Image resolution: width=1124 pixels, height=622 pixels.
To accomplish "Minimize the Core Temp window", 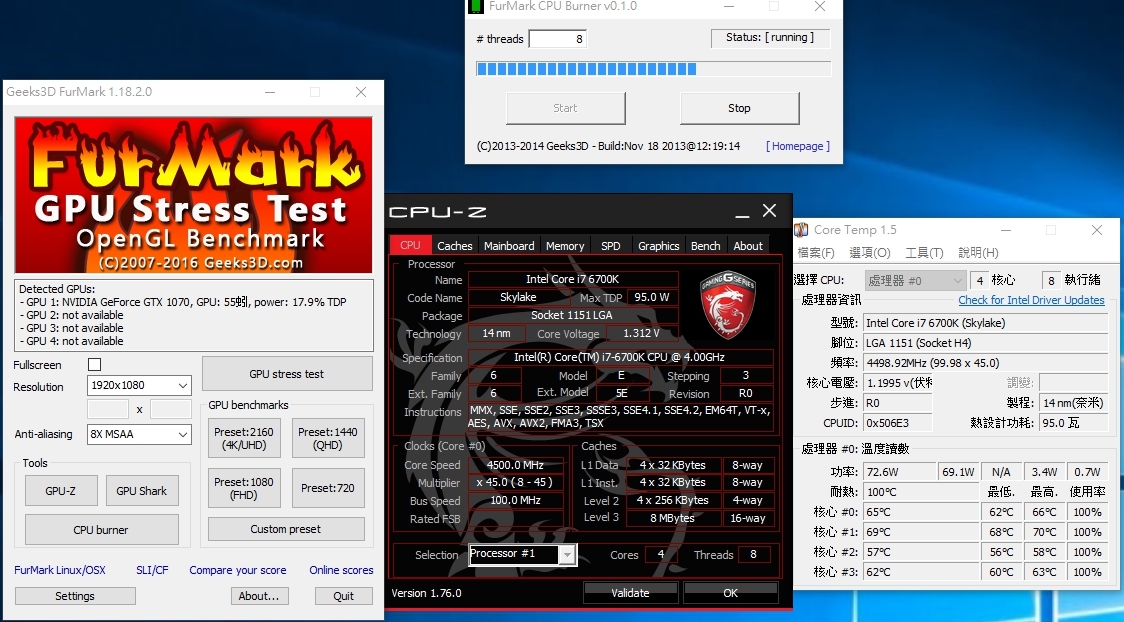I will pos(1006,230).
